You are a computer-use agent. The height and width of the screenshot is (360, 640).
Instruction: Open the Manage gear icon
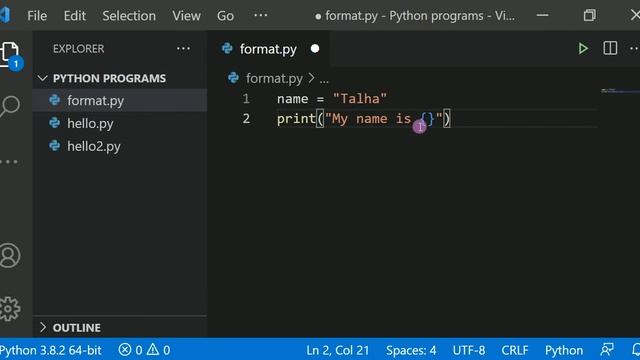pyautogui.click(x=9, y=309)
